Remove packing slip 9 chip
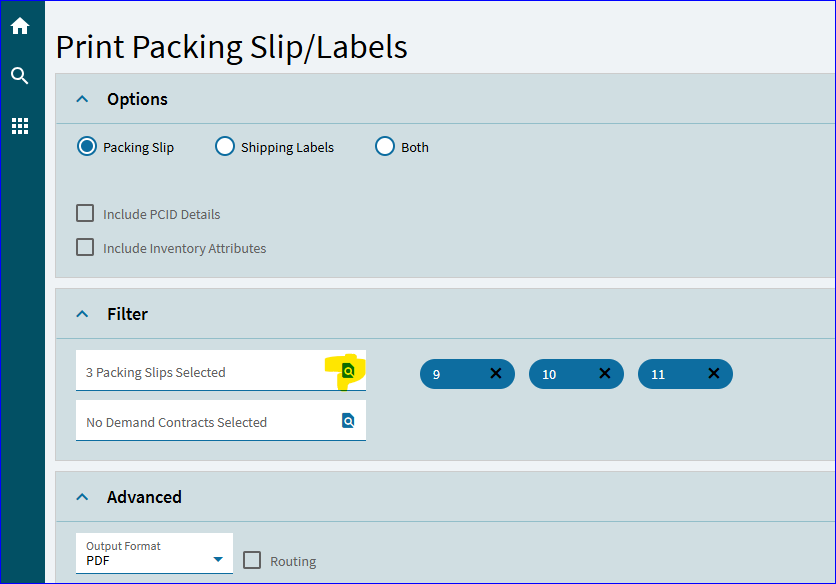Image resolution: width=836 pixels, height=584 pixels. pyautogui.click(x=495, y=373)
